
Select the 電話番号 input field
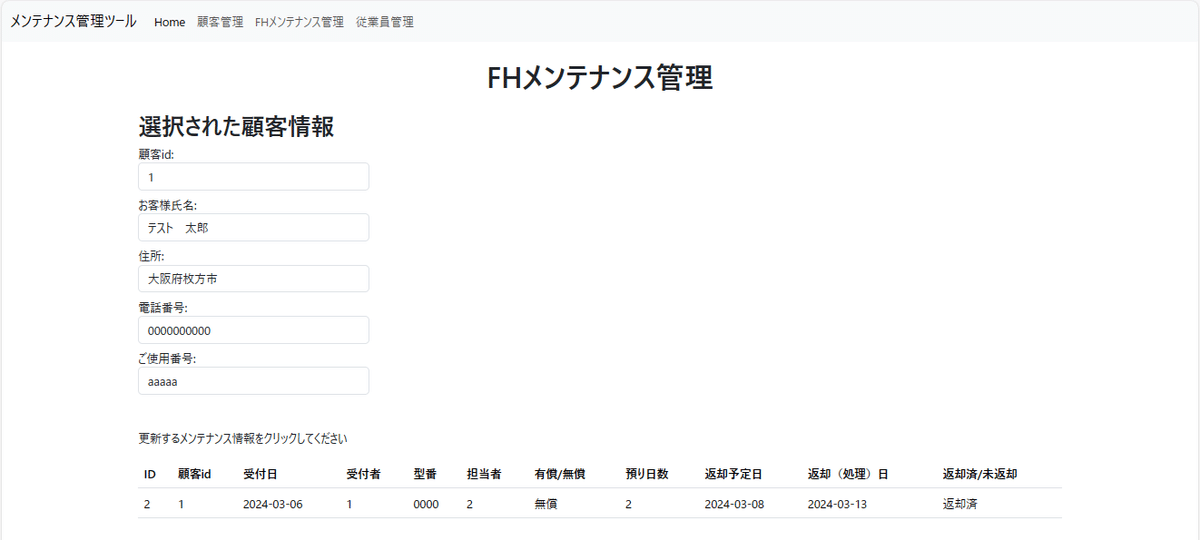(x=254, y=330)
